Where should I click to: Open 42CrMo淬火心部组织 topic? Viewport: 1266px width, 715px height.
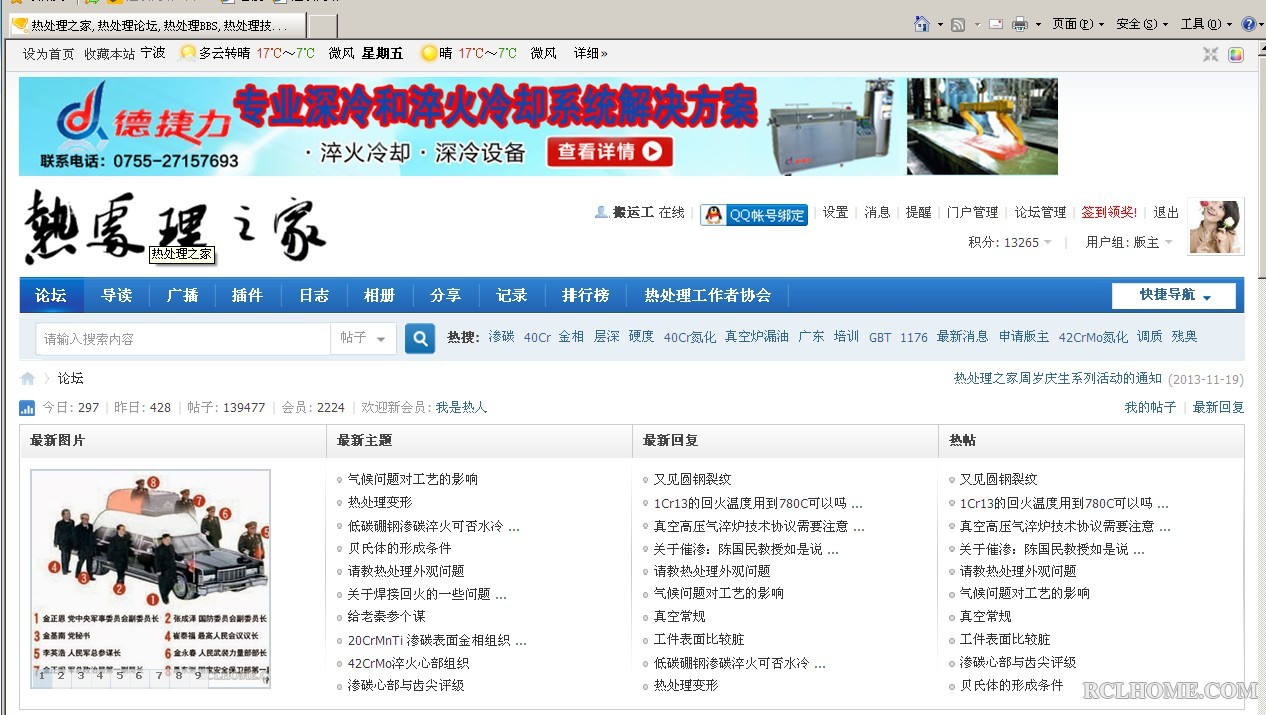(x=408, y=663)
